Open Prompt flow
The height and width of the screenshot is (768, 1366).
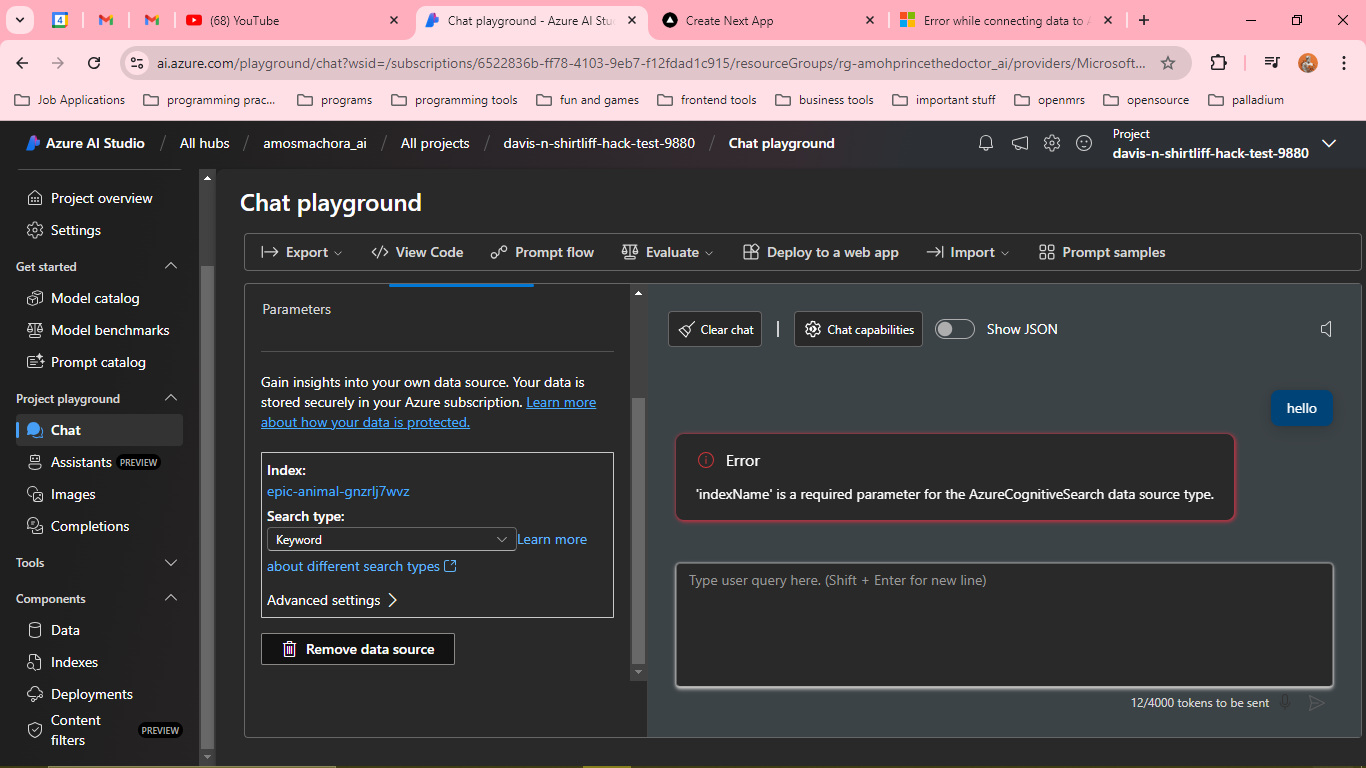click(542, 252)
